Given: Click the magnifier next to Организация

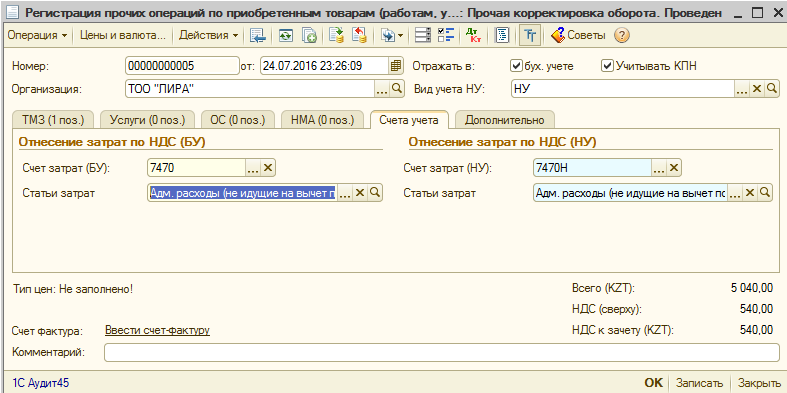Looking at the screenshot, I should pyautogui.click(x=397, y=89).
